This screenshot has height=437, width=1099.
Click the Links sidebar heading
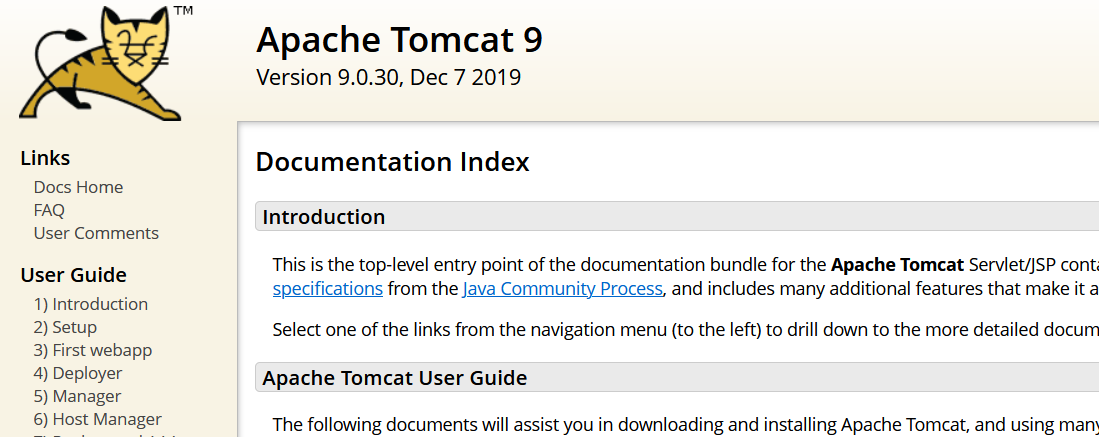[46, 159]
